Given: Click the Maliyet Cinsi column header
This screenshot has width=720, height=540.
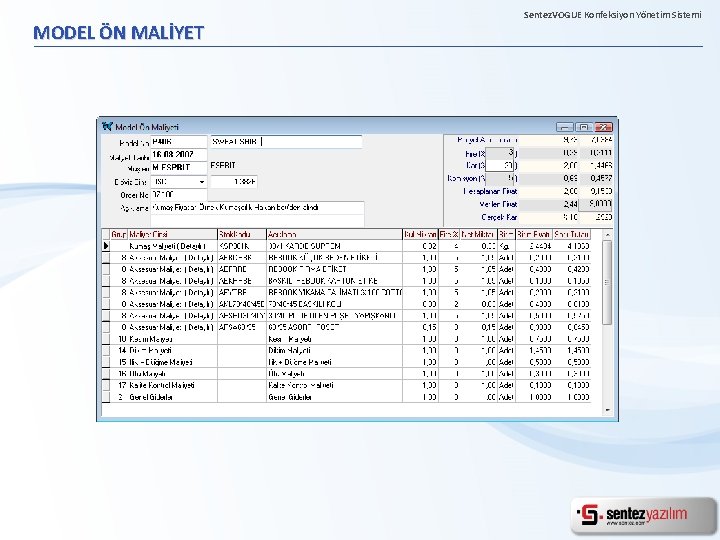Looking at the screenshot, I should [172, 234].
